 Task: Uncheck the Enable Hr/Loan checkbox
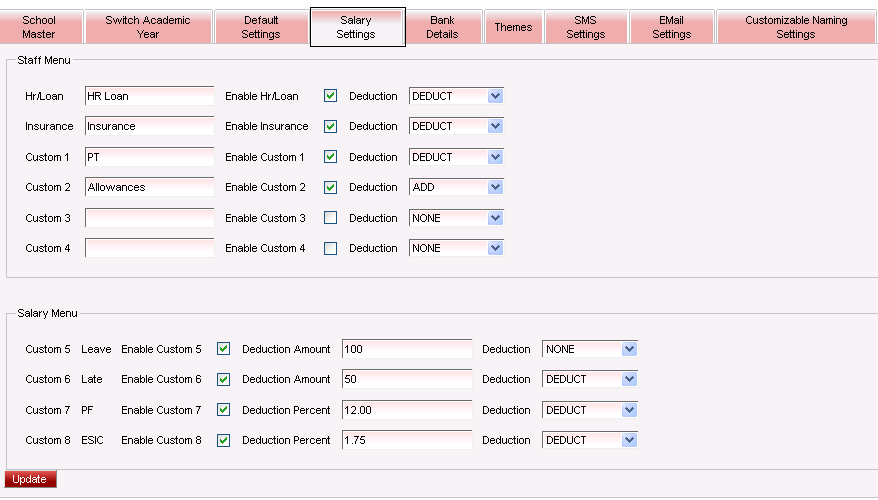pyautogui.click(x=331, y=96)
